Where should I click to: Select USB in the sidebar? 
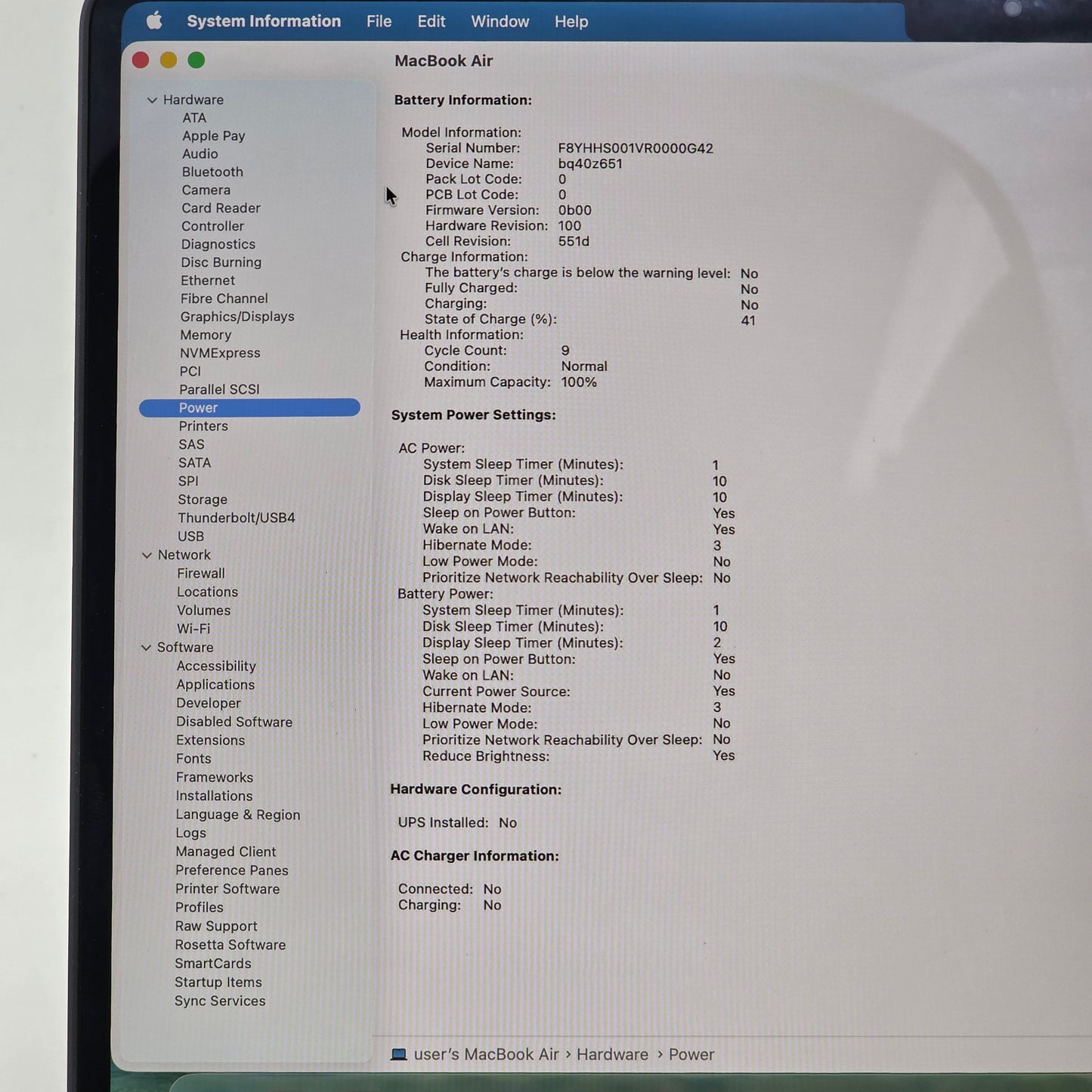pyautogui.click(x=191, y=536)
